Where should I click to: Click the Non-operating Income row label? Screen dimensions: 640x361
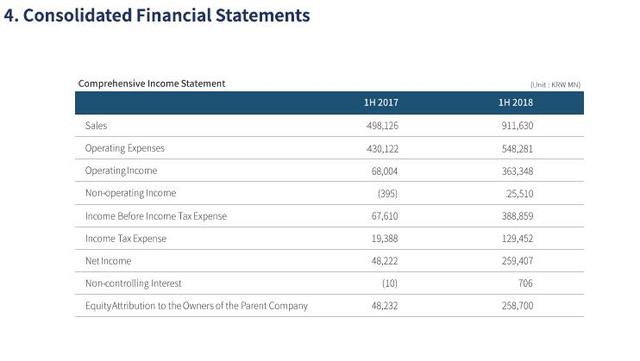130,193
